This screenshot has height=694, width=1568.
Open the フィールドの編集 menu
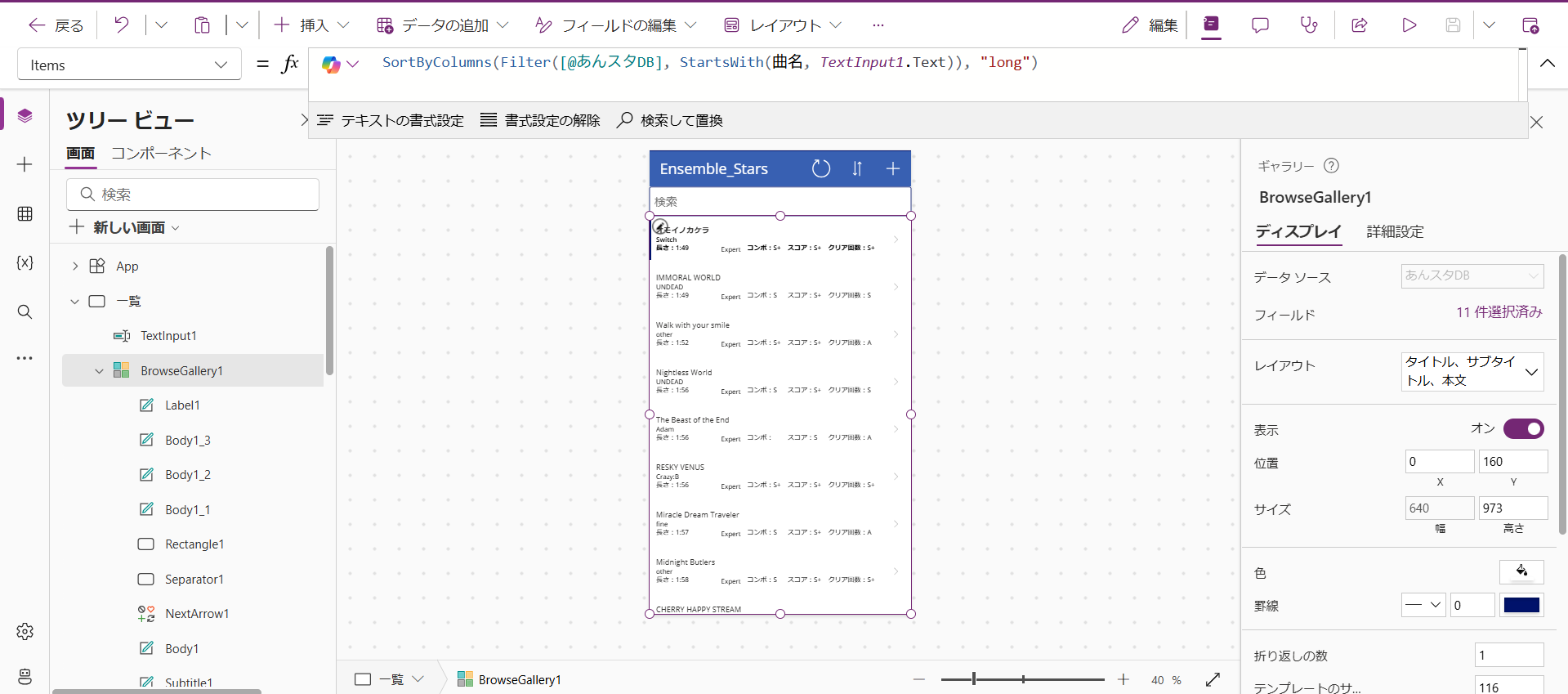(x=616, y=25)
